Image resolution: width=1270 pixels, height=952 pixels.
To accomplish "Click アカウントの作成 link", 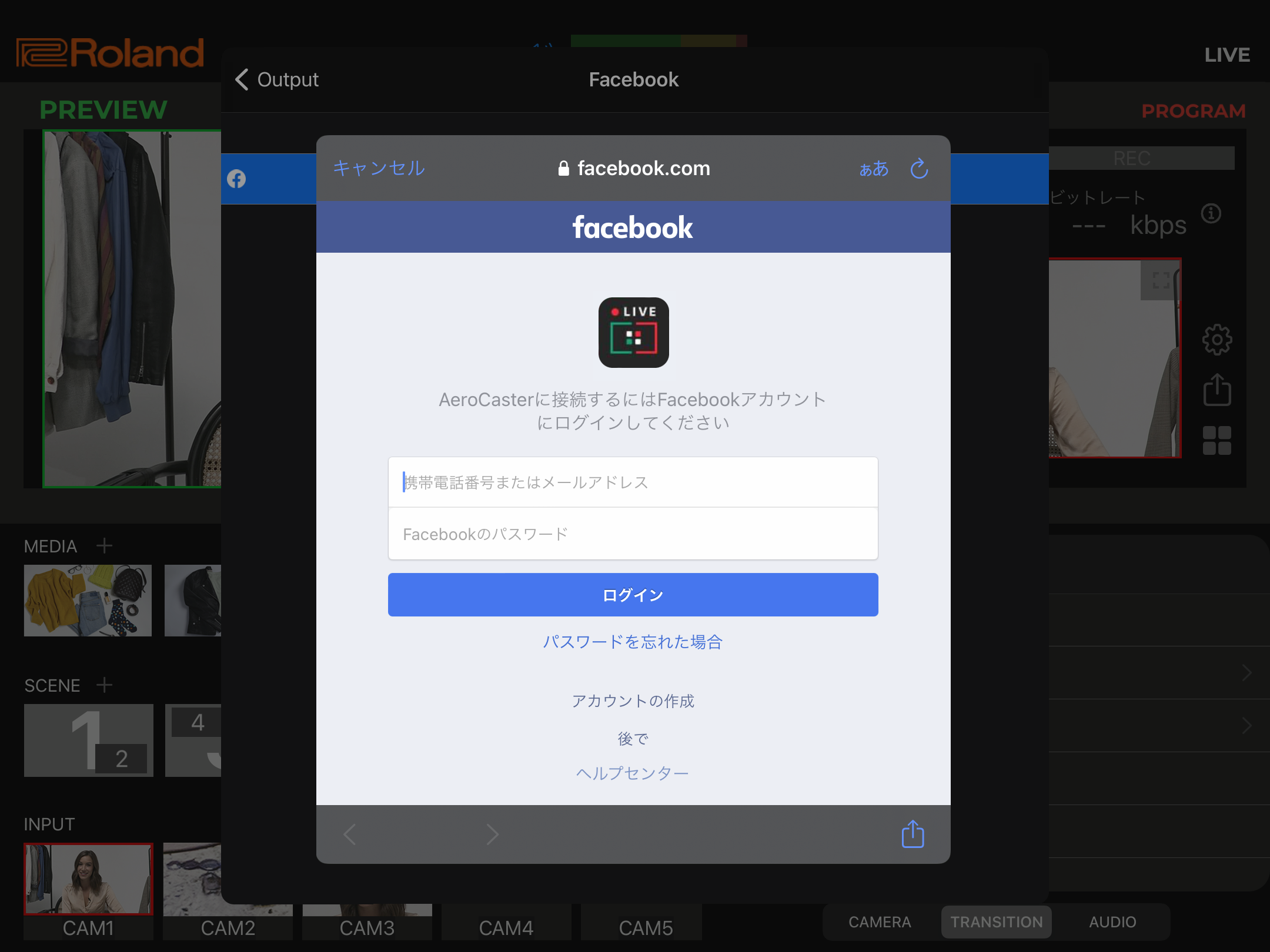I will (633, 701).
